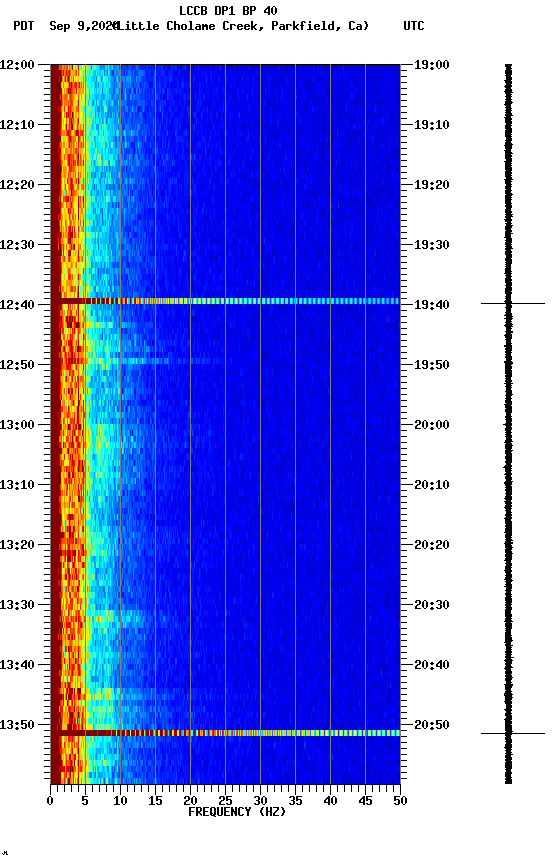The width and height of the screenshot is (552, 864).
Task: Click the '30' frequency axis tick label
Action: [260, 801]
